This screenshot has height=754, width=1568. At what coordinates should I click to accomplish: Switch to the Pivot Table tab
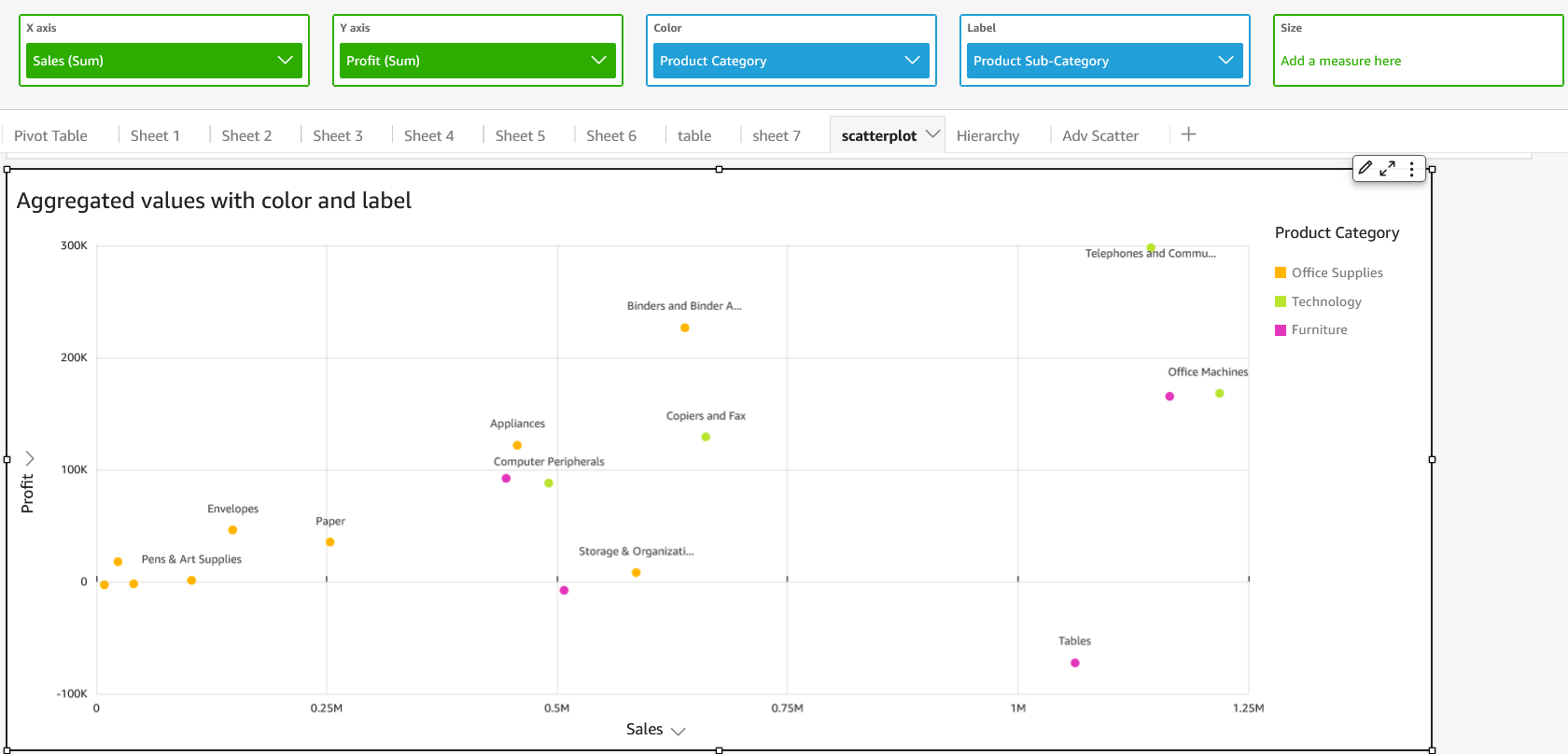pyautogui.click(x=50, y=135)
